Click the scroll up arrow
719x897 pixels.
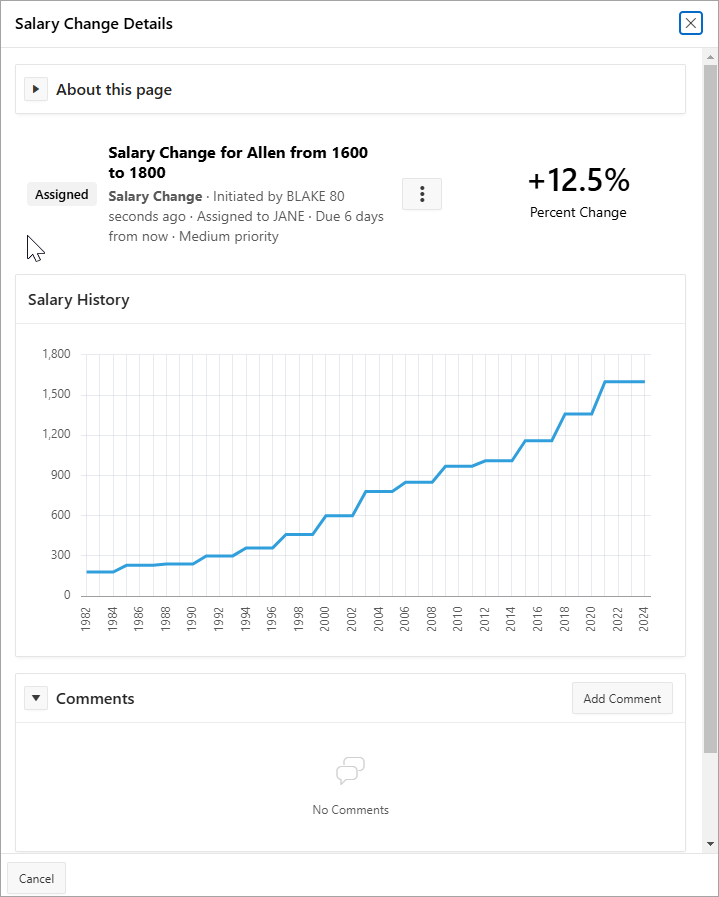point(710,59)
